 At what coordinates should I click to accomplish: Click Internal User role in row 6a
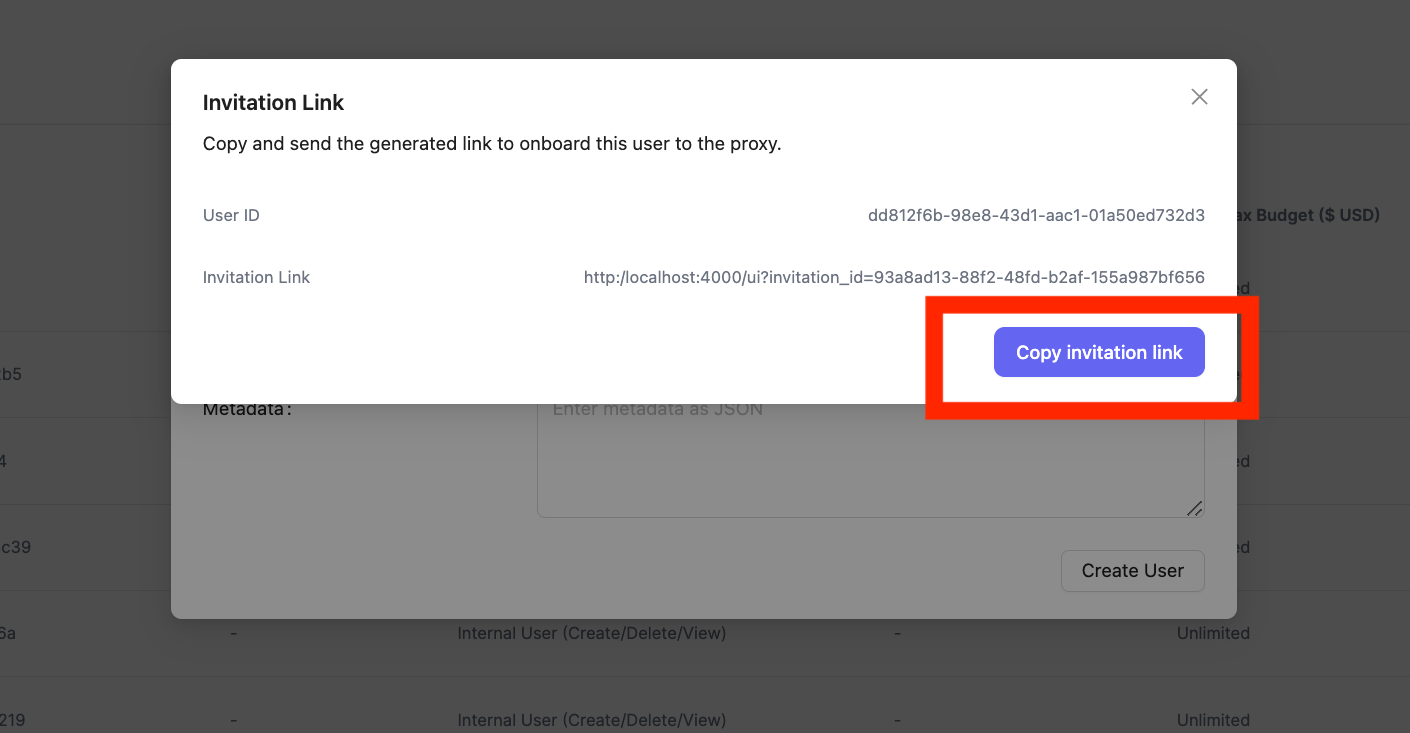(x=591, y=633)
